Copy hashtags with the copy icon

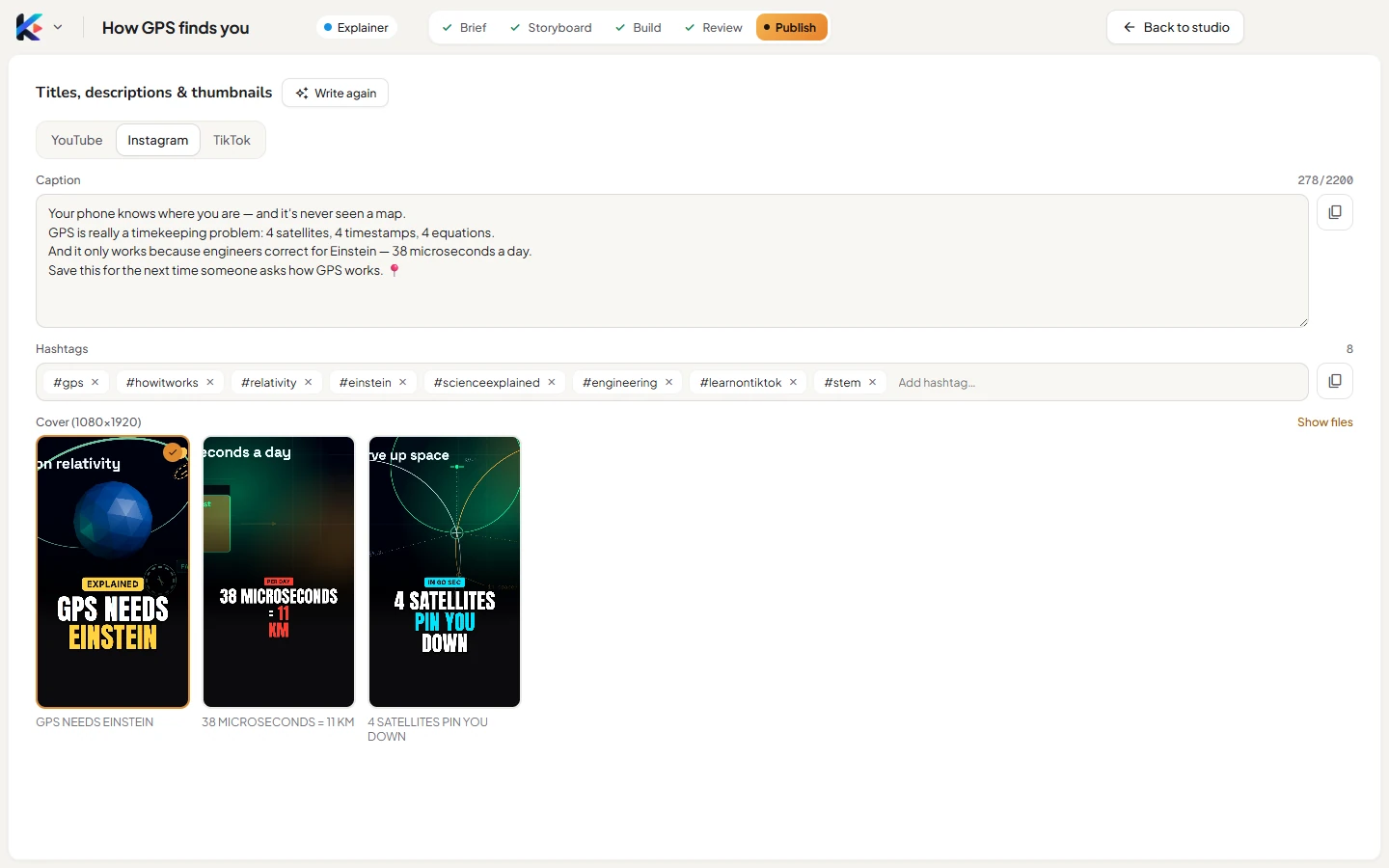click(1335, 381)
